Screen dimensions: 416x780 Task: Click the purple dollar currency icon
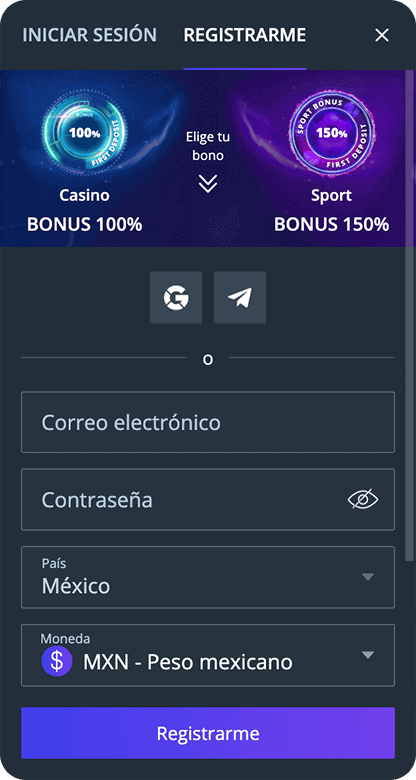(x=57, y=662)
